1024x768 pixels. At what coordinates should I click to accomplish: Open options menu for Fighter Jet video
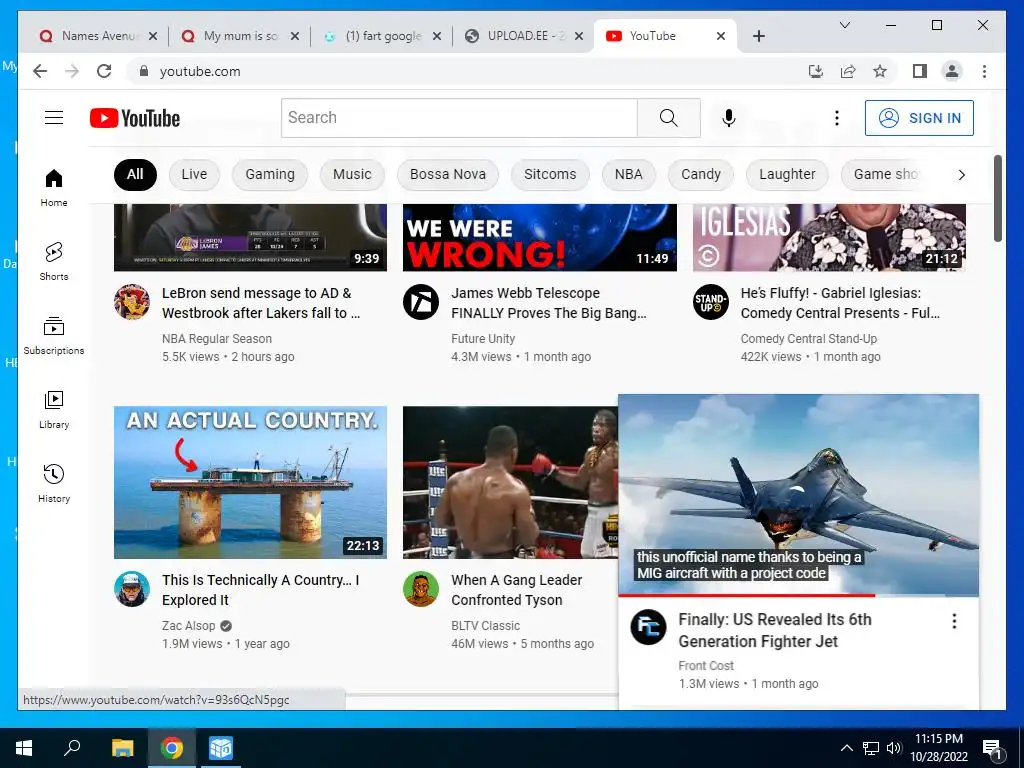click(x=954, y=621)
